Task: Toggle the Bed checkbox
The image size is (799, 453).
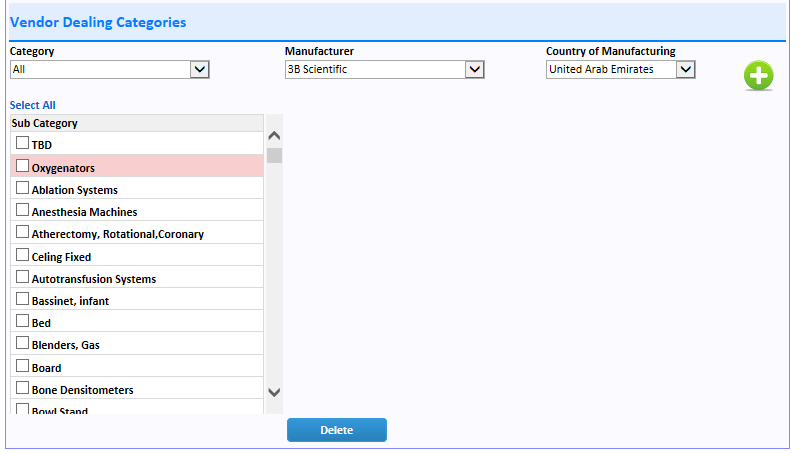Action: (x=22, y=321)
